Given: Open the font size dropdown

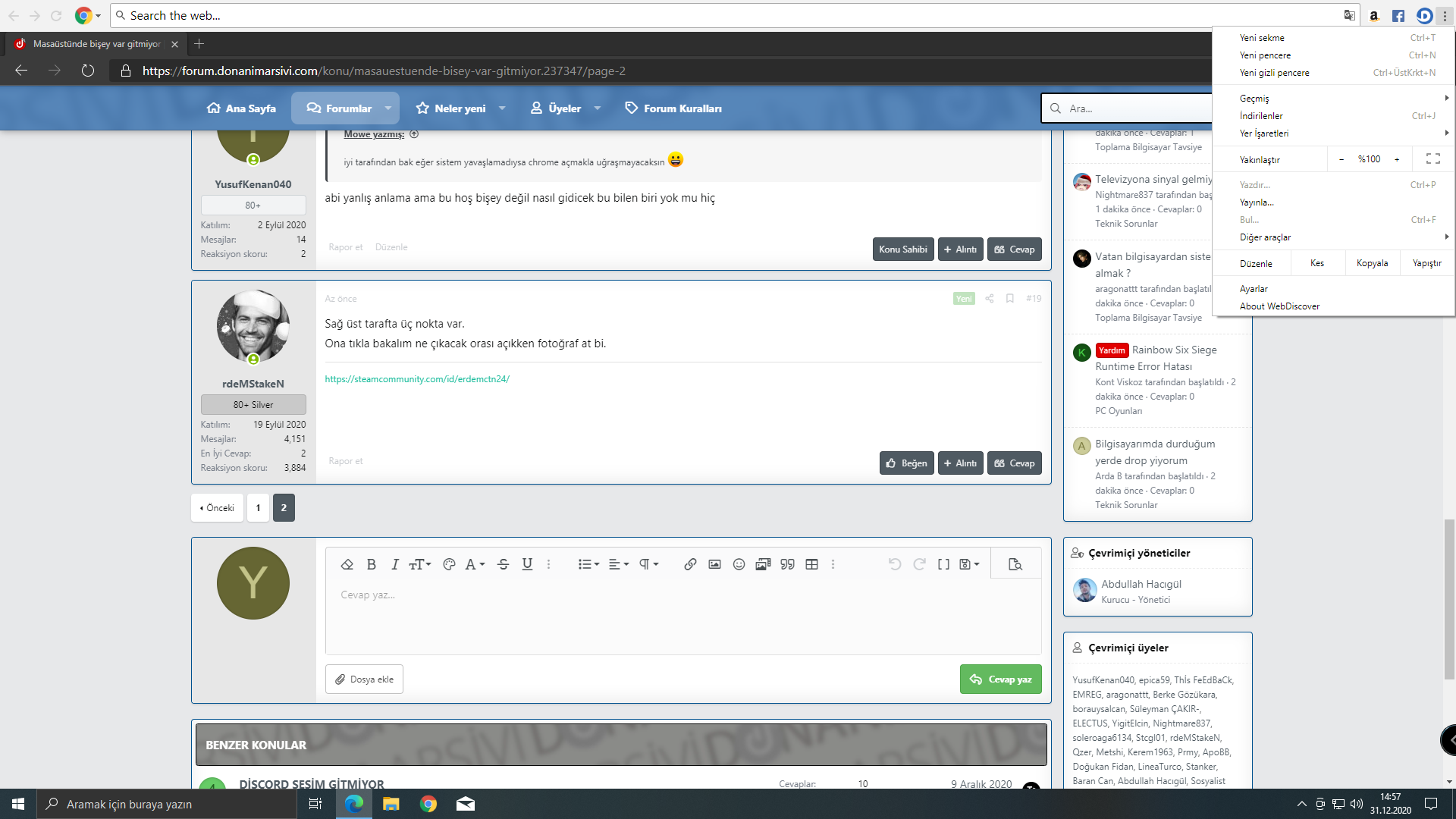Looking at the screenshot, I should pyautogui.click(x=419, y=564).
